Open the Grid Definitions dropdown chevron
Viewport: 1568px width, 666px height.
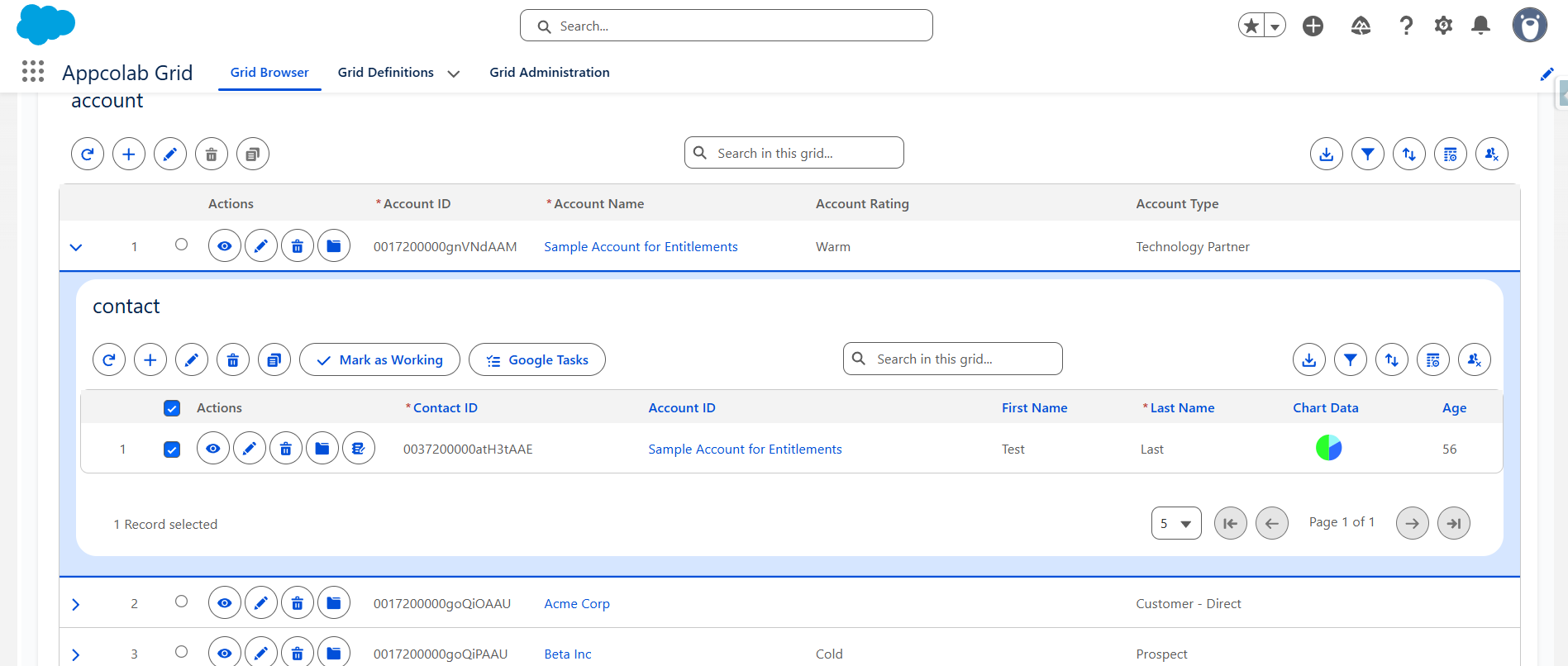pyautogui.click(x=454, y=74)
